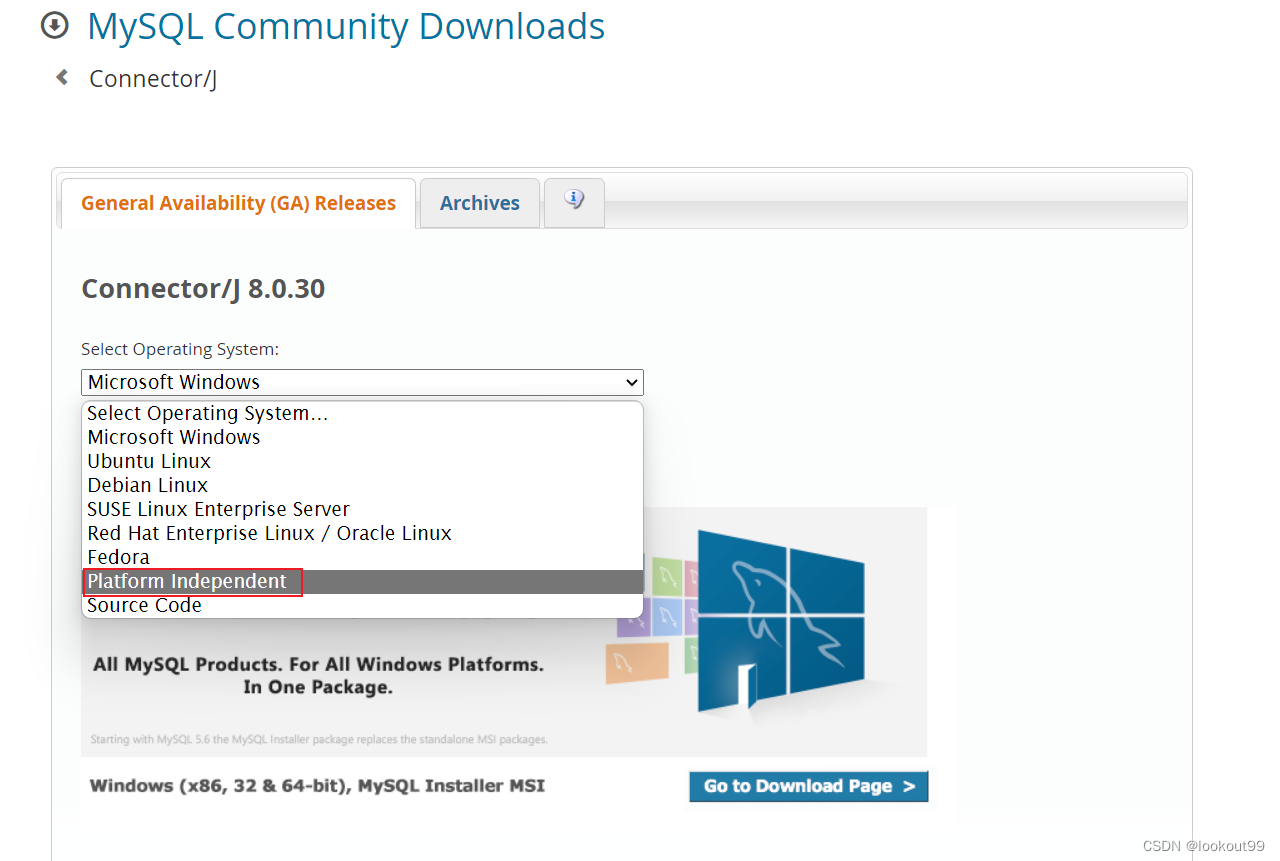Click the Windows (x86, 32 & 64-bit), MySQL Installer MSI text

click(317, 786)
